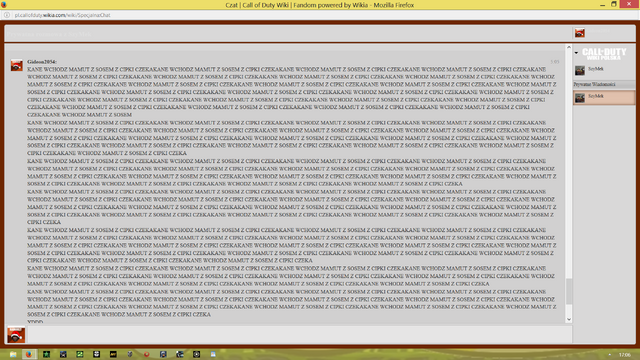This screenshot has width=640, height=360.
Task: Open the highlighted SzyMek private conversation
Action: tap(604, 98)
